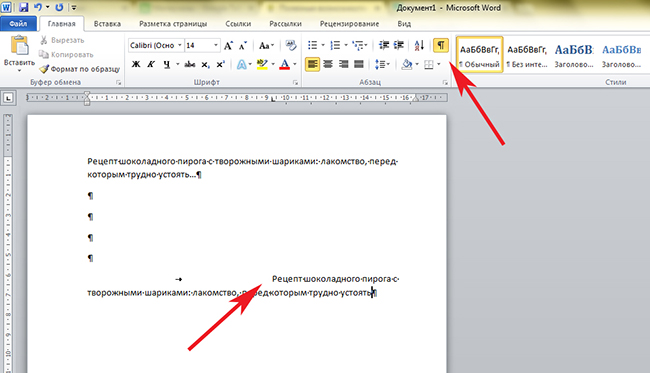Open Абзац dialog launcher
Viewport: 650px width, 373px height.
click(445, 82)
